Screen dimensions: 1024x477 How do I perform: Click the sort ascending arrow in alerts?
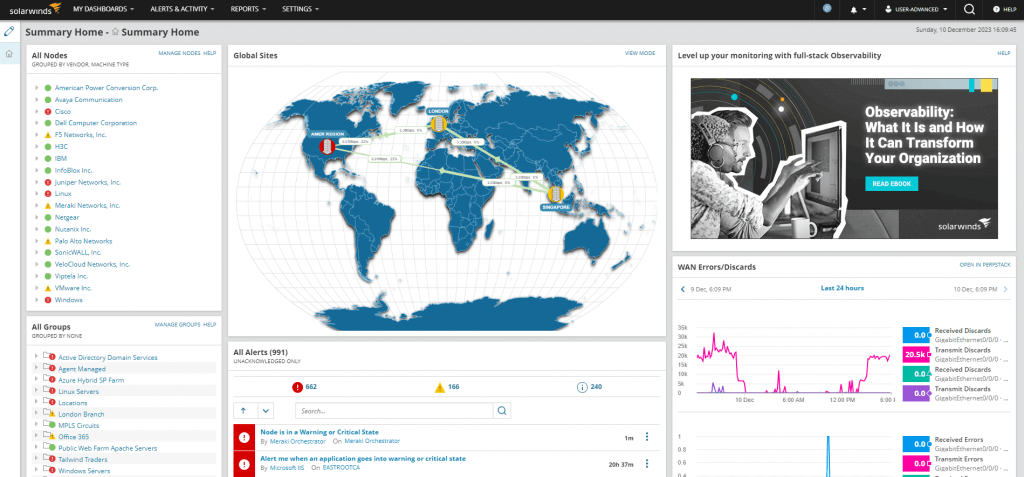(244, 410)
